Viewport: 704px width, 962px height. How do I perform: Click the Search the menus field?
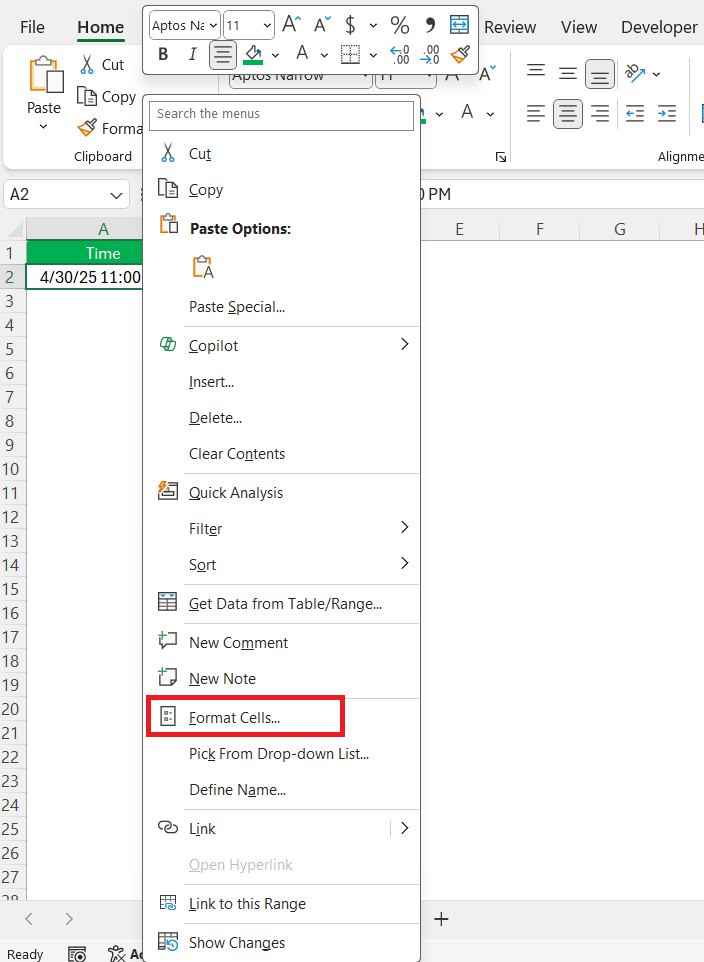coord(281,115)
